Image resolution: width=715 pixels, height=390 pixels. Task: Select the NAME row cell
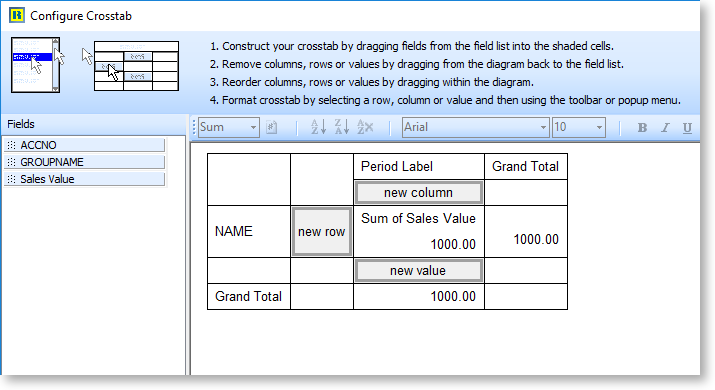[249, 231]
